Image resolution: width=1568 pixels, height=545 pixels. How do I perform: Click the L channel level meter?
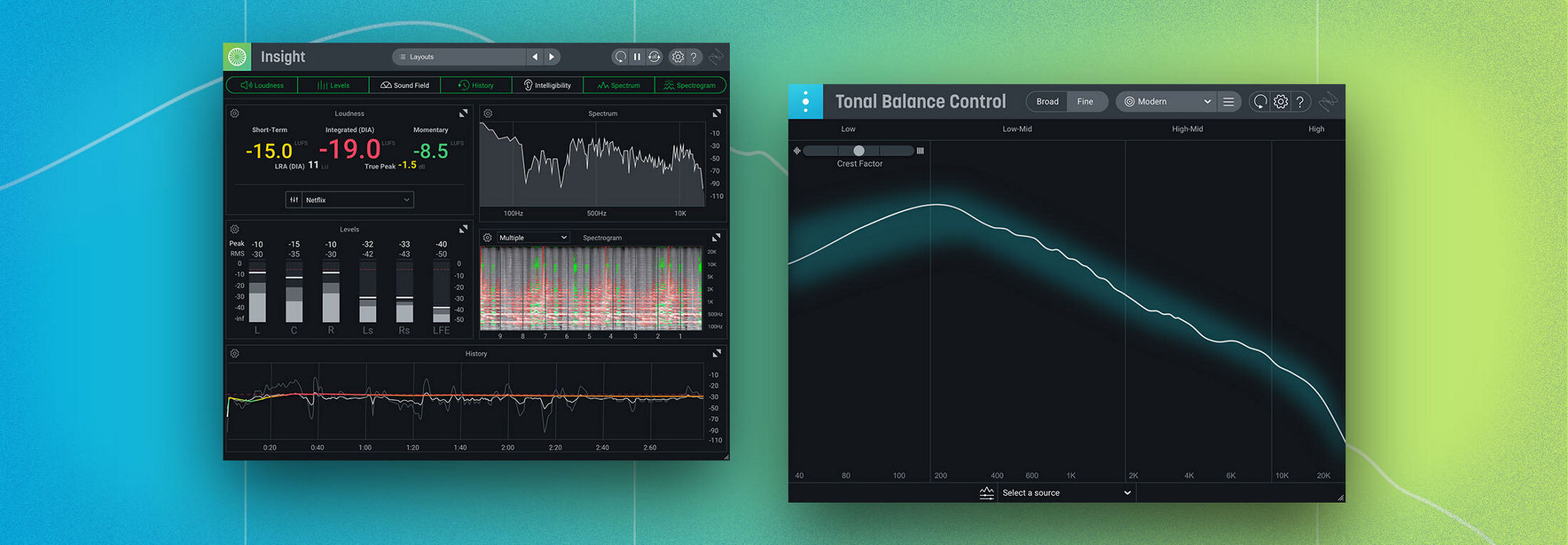click(257, 292)
